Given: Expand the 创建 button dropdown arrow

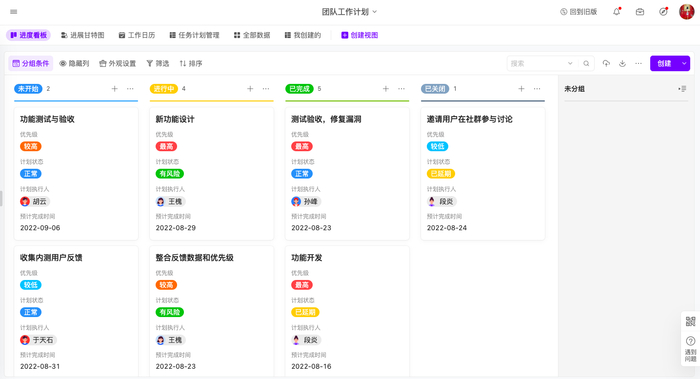Looking at the screenshot, I should (x=684, y=63).
